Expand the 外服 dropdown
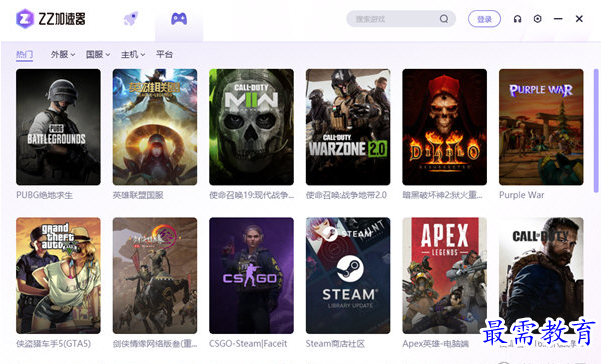The image size is (604, 364). click(62, 54)
